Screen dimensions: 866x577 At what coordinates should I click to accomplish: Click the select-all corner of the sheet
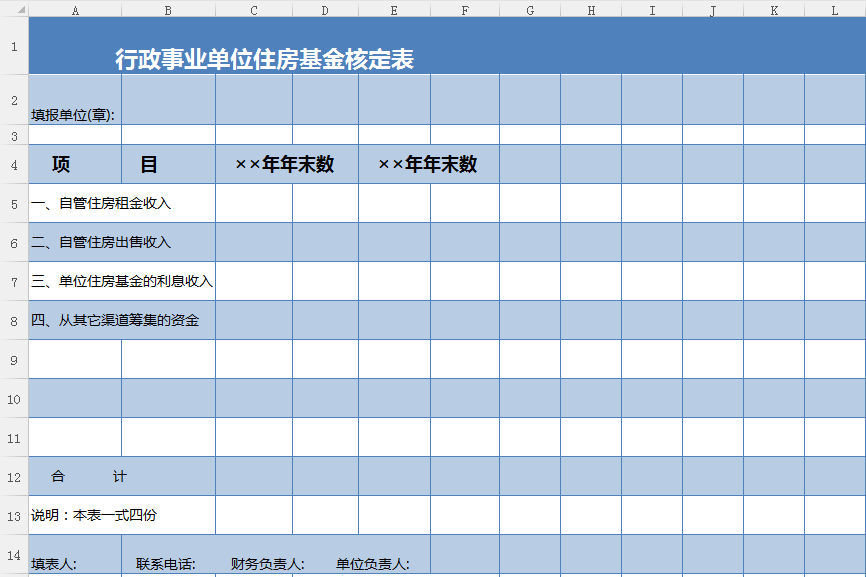coord(14,9)
